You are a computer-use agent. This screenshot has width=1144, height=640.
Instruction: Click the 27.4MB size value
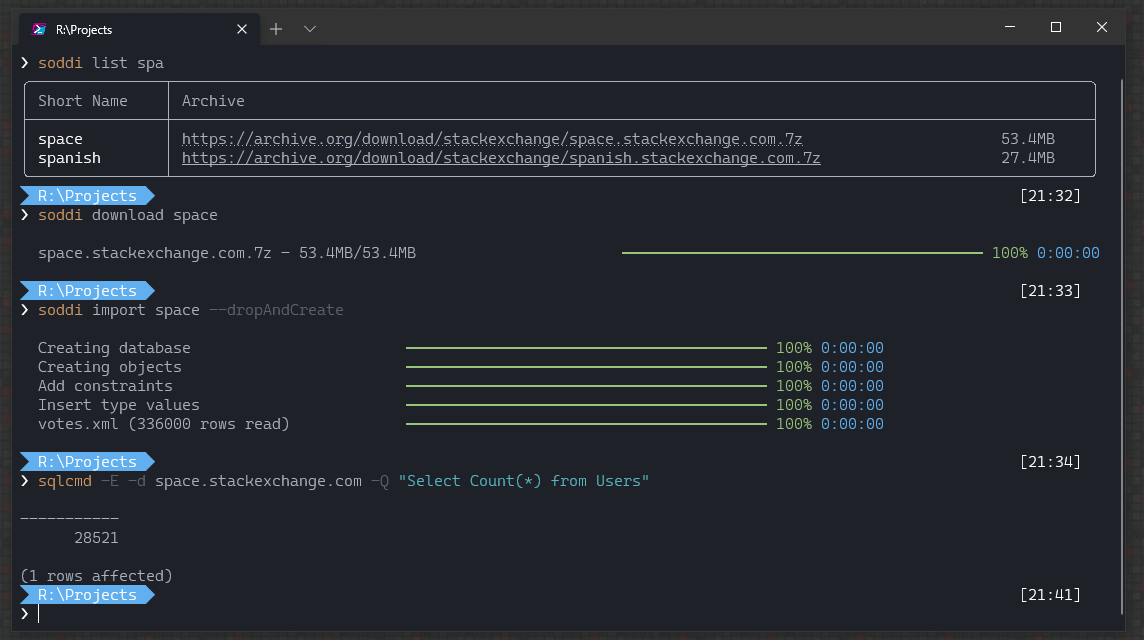click(x=1027, y=158)
